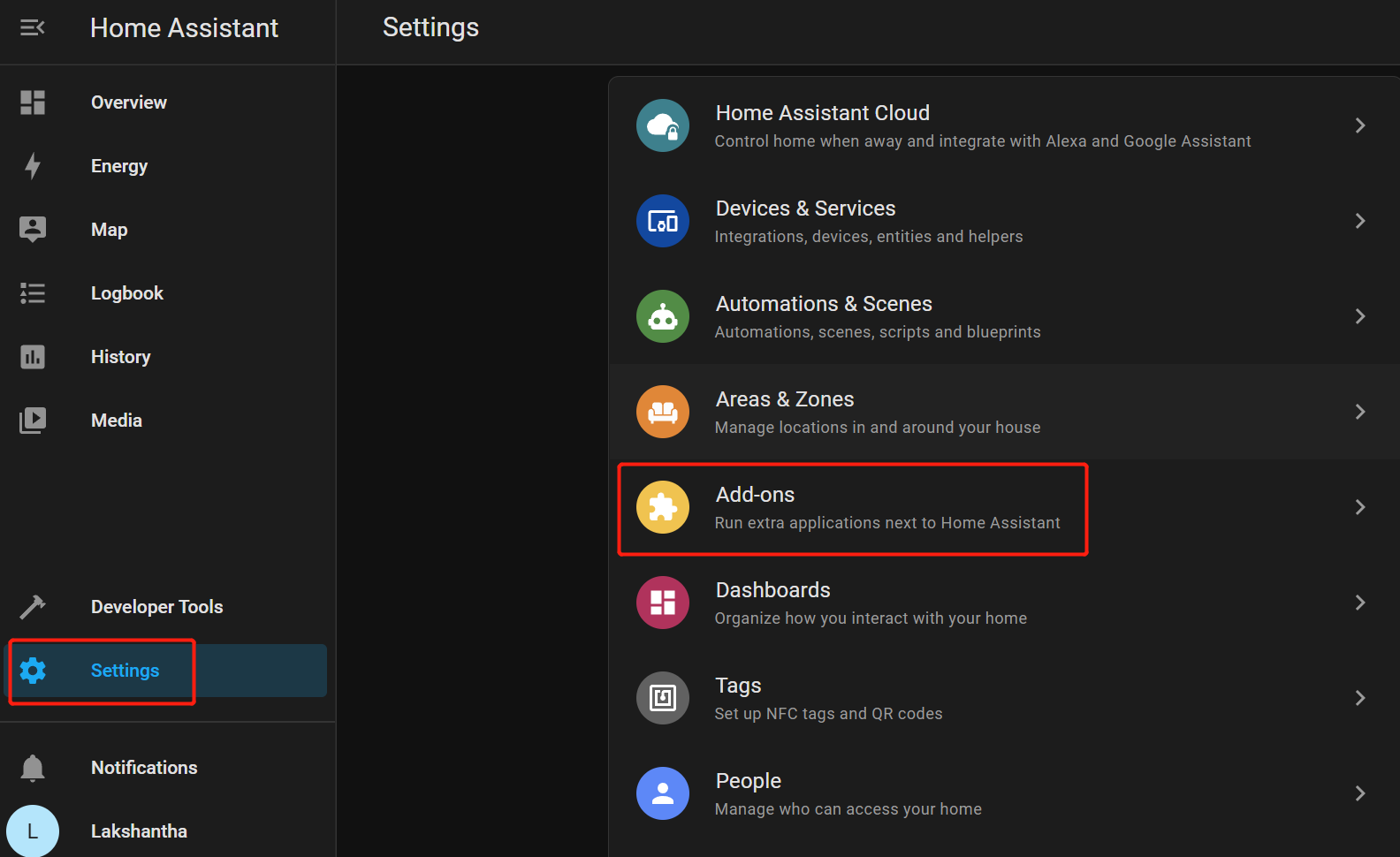The width and height of the screenshot is (1400, 857).
Task: Expand Add-ons via its chevron arrow
Action: coord(1360,507)
